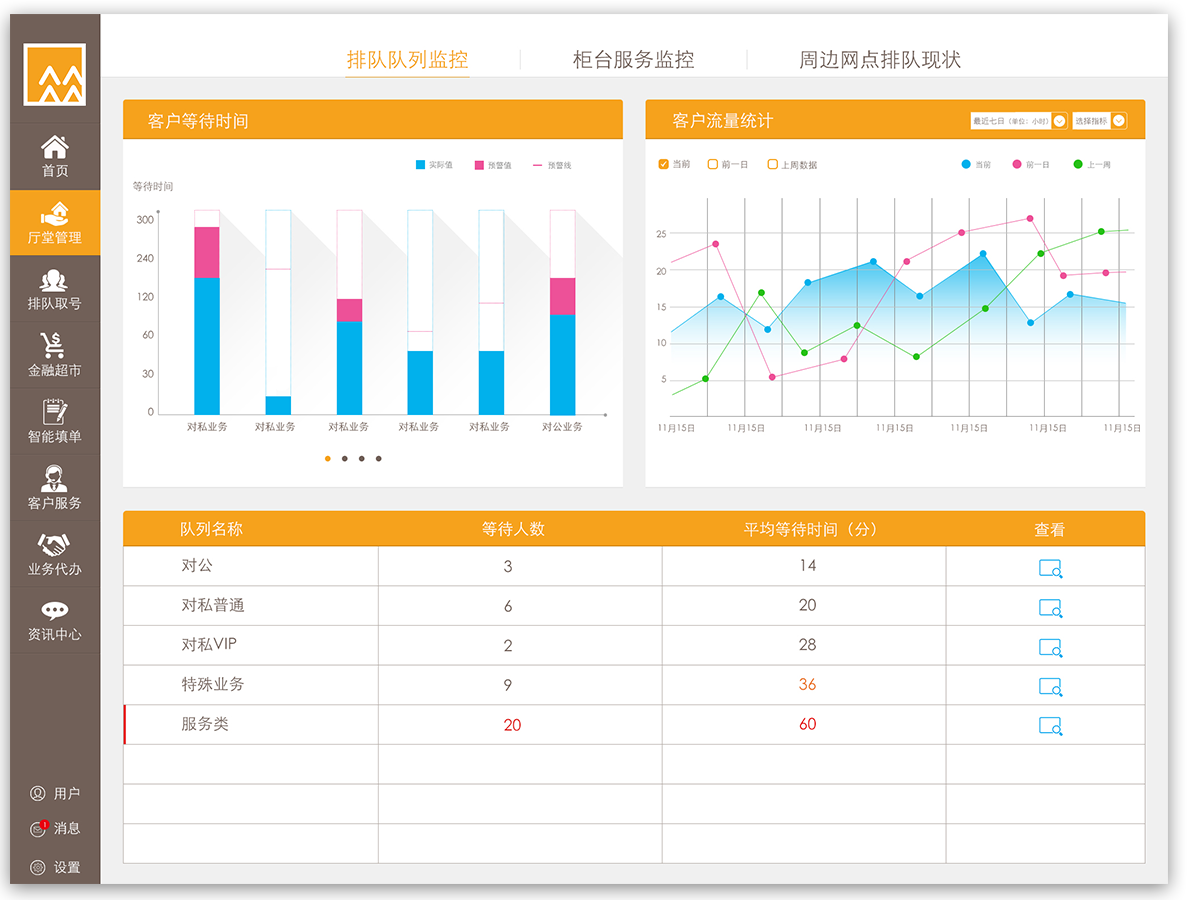Select the 业务代办 handshake icon
Screen dimensions: 1189x900
point(55,553)
